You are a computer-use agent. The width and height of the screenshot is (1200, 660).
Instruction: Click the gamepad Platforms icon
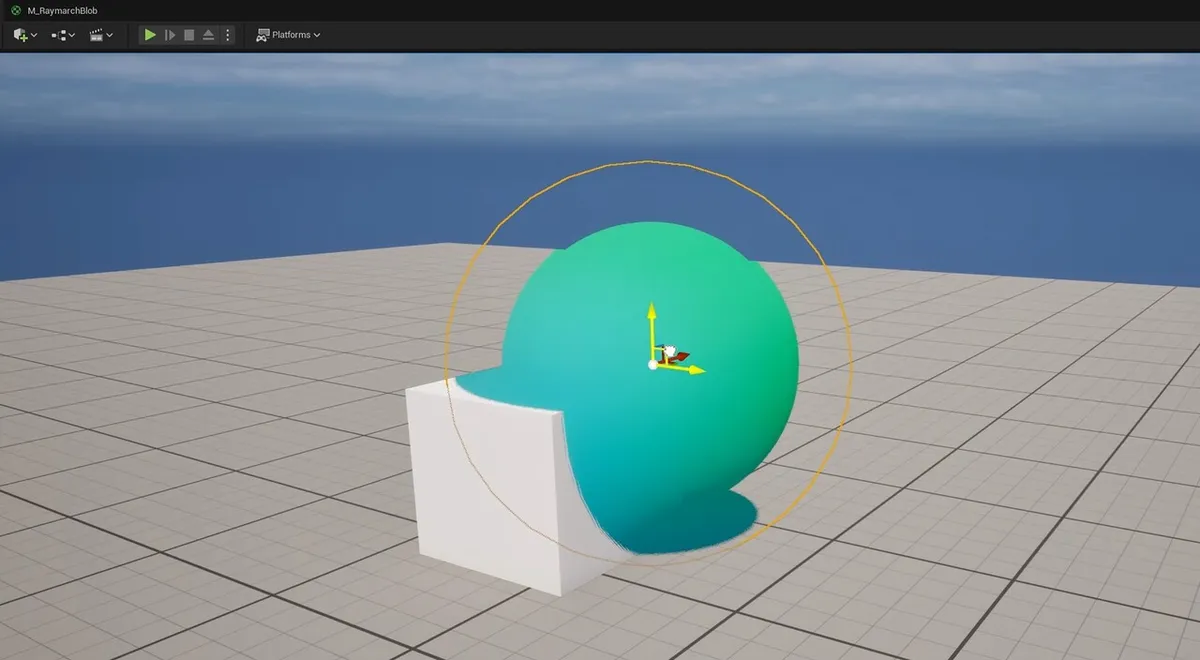[263, 34]
